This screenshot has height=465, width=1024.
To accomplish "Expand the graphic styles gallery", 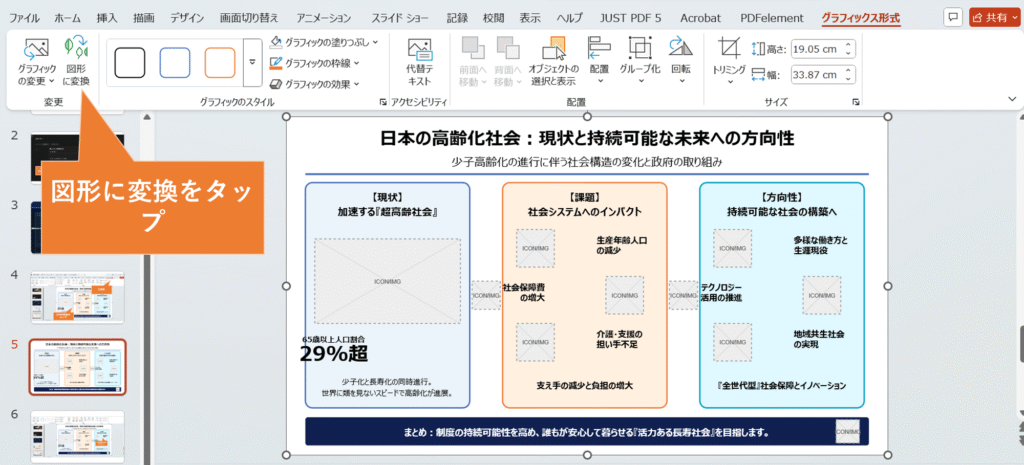I will (251, 63).
